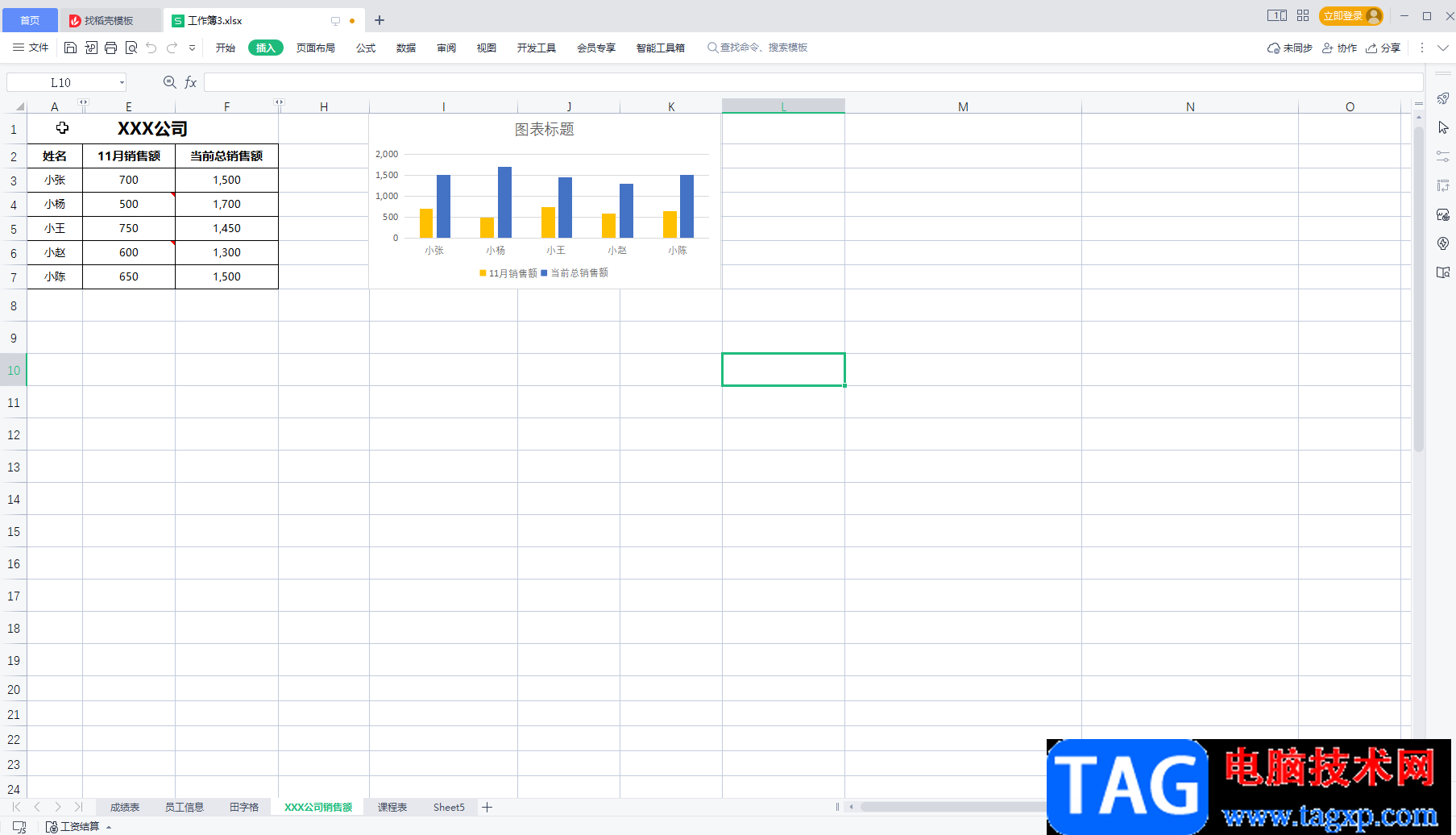Click the blue 当前总销售额 legend swatch
Screen dimensions: 1456x835
(x=544, y=273)
